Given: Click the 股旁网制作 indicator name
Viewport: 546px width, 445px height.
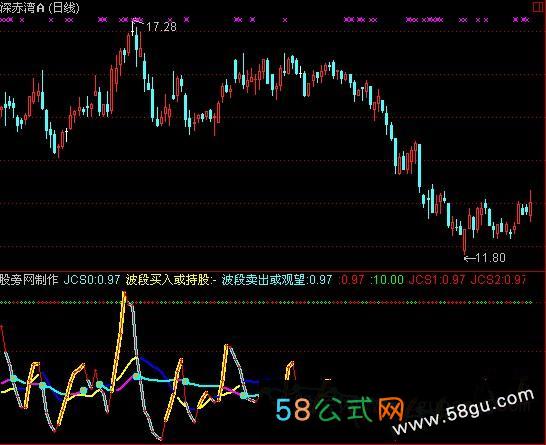Looking at the screenshot, I should [x=29, y=280].
